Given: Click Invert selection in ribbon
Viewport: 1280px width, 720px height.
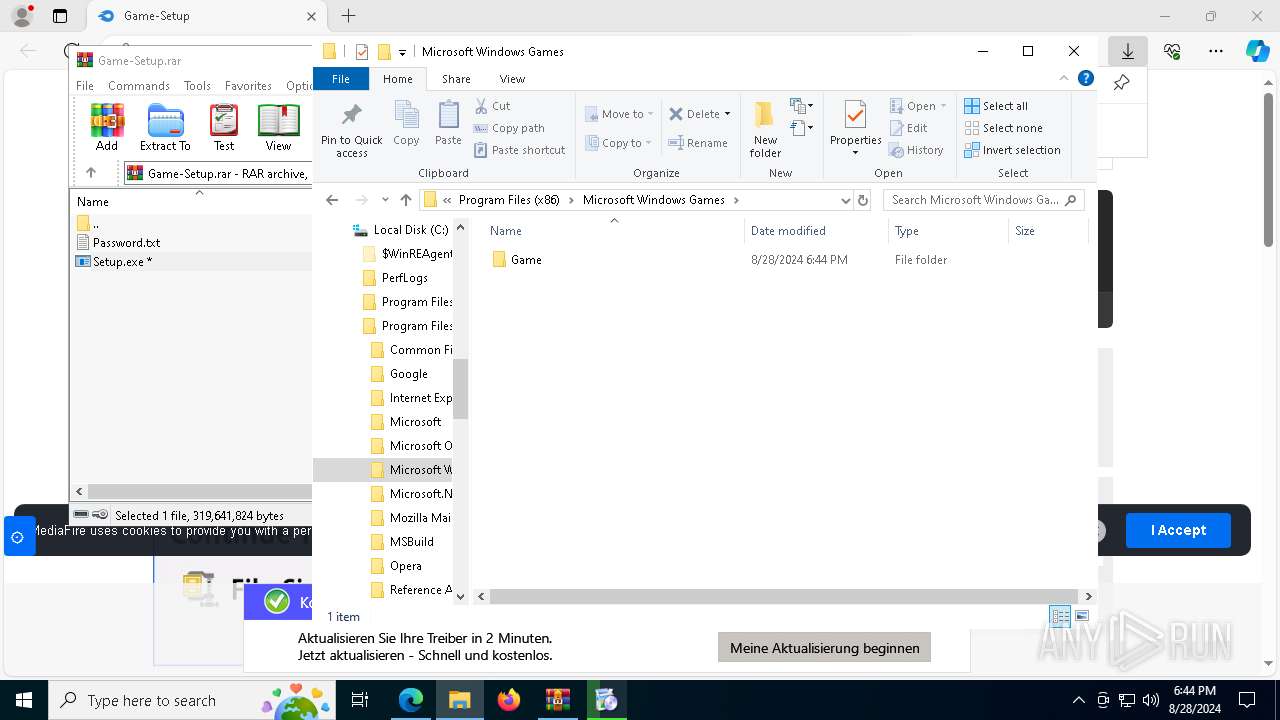Looking at the screenshot, I should 1012,150.
